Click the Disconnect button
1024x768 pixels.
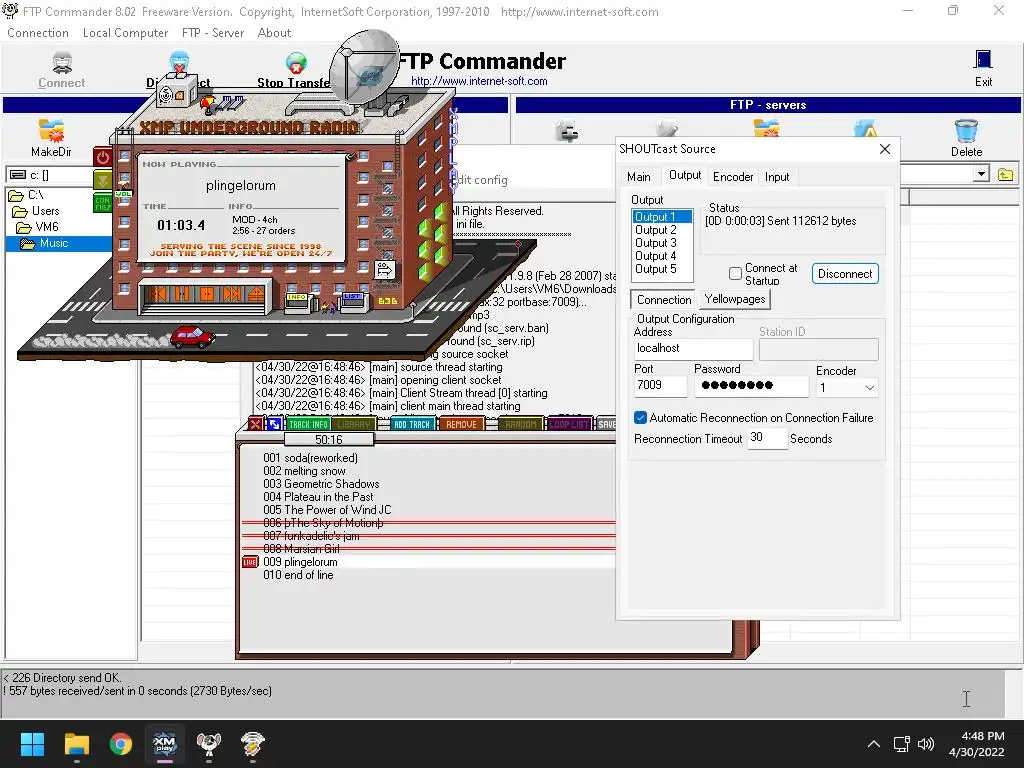point(845,274)
